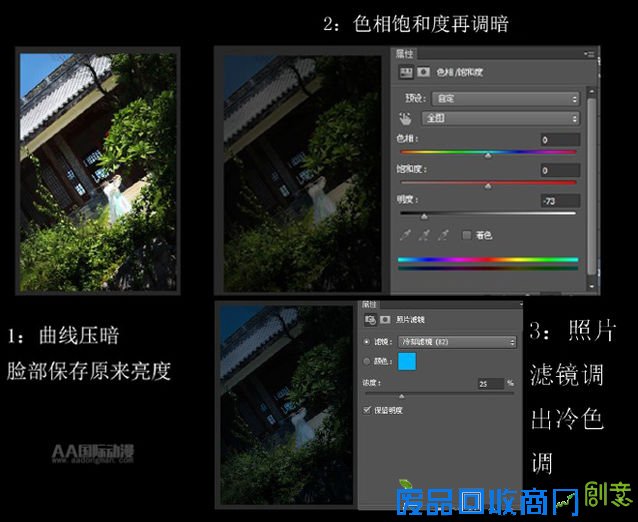Click the lightness slider handle
Viewport: 638px width, 522px height.
[424, 216]
